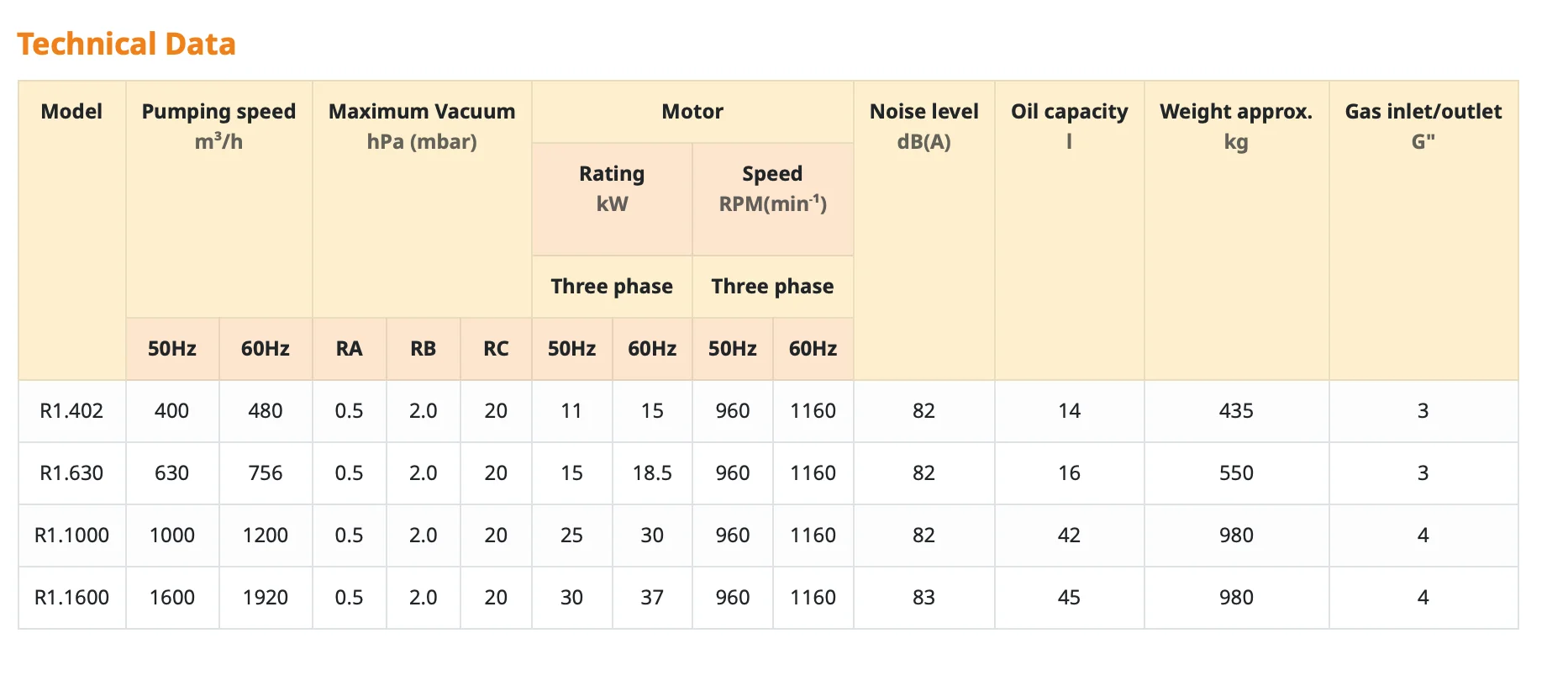Click the 18.5 motor rating value
Screen dimensions: 1568x686
pyautogui.click(x=652, y=473)
